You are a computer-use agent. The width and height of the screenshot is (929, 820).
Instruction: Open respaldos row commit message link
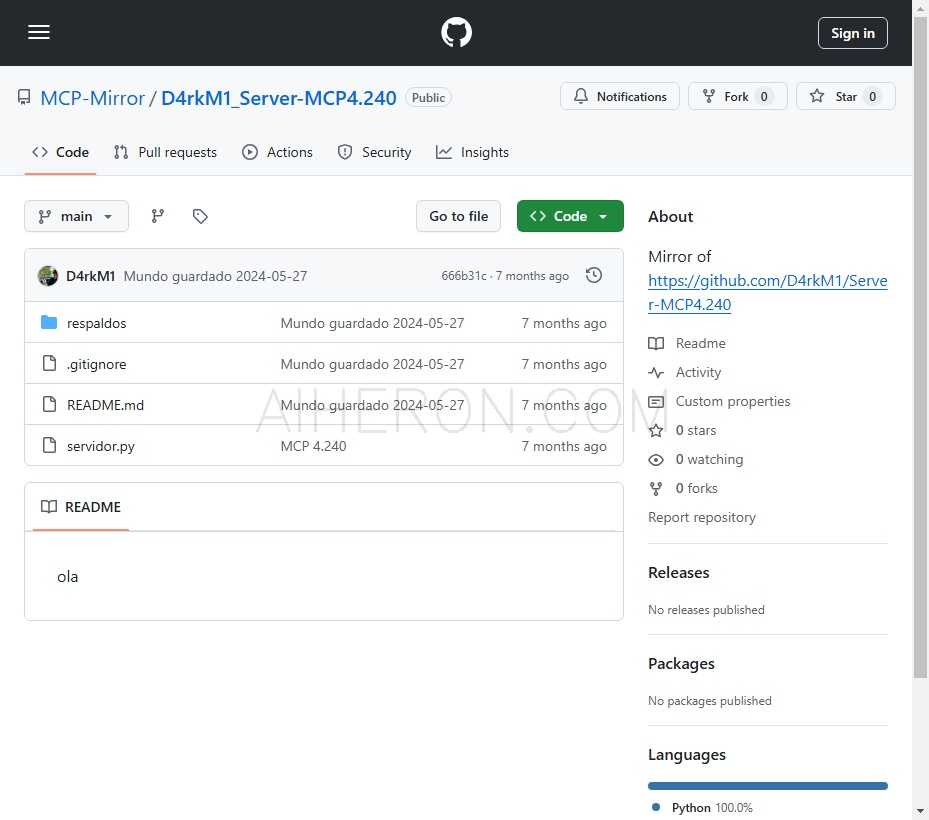pyautogui.click(x=372, y=323)
